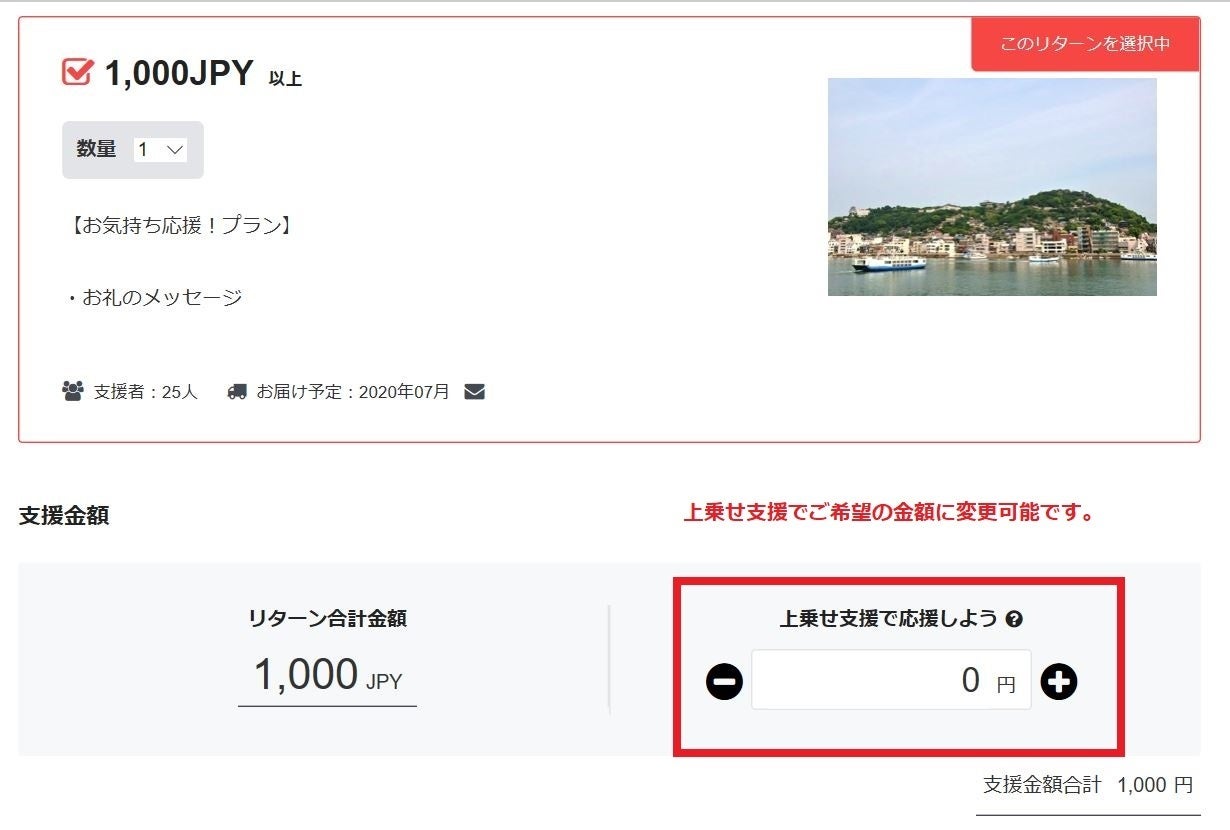Click the red 上乗せ支援でご希望の金額 notice text
The width and height of the screenshot is (1230, 830).
890,514
